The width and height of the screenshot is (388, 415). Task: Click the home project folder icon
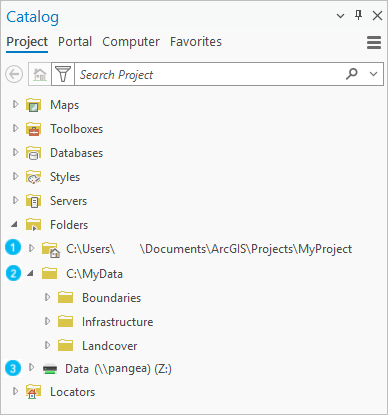[x=51, y=250]
